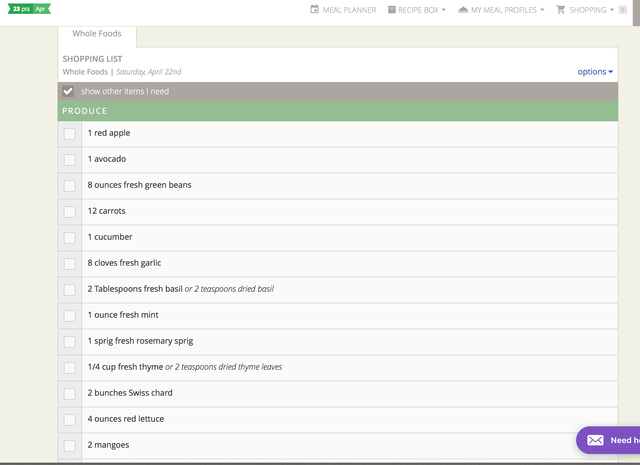Click the Meal Planner calendar icon

click(x=314, y=9)
